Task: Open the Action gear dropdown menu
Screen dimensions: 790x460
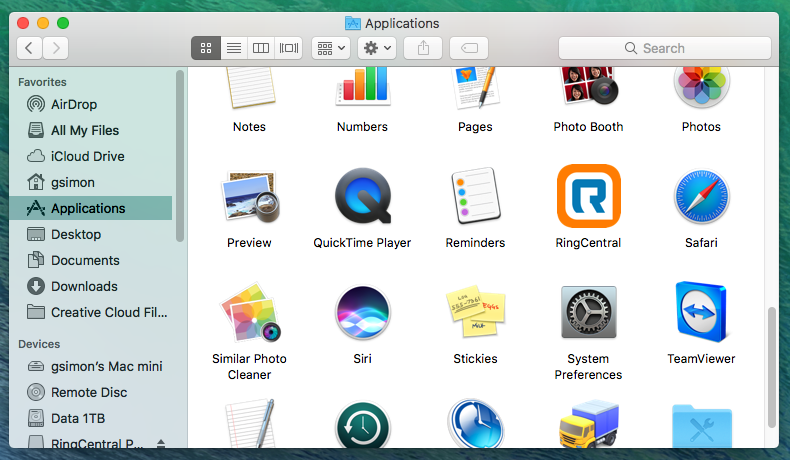Action: [x=376, y=48]
